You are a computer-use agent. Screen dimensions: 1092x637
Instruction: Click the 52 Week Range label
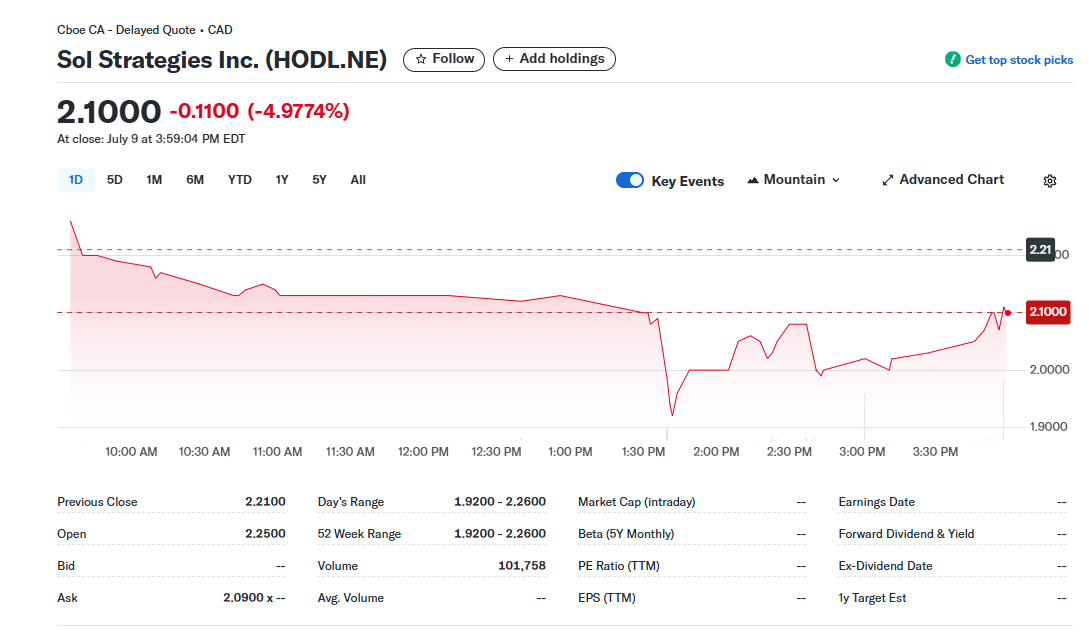359,534
